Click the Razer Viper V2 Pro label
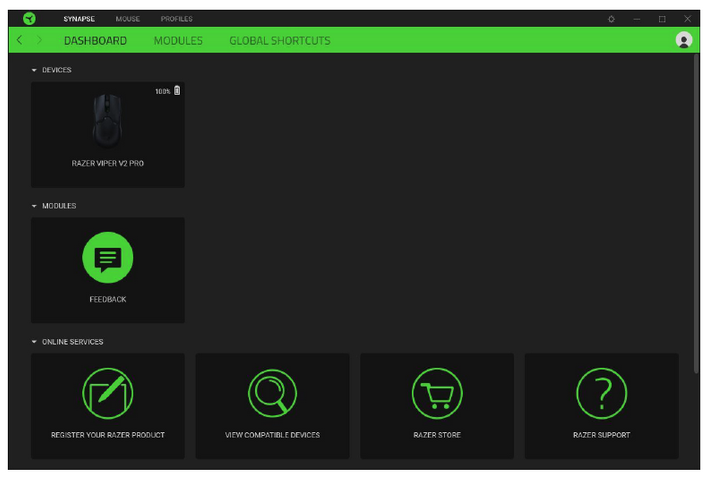The width and height of the screenshot is (710, 477). [x=108, y=163]
